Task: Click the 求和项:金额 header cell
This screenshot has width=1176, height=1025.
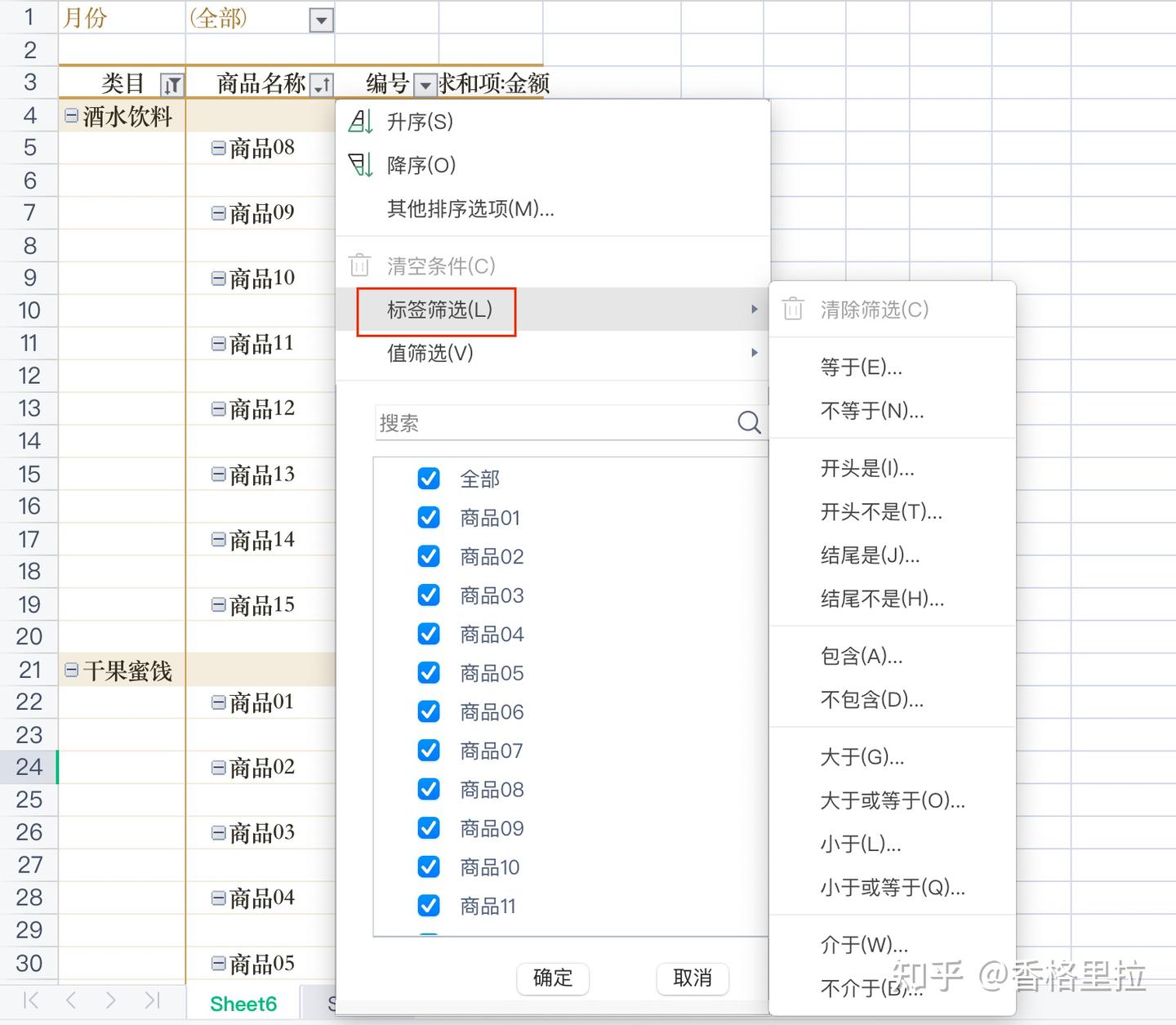Action: pyautogui.click(x=492, y=83)
